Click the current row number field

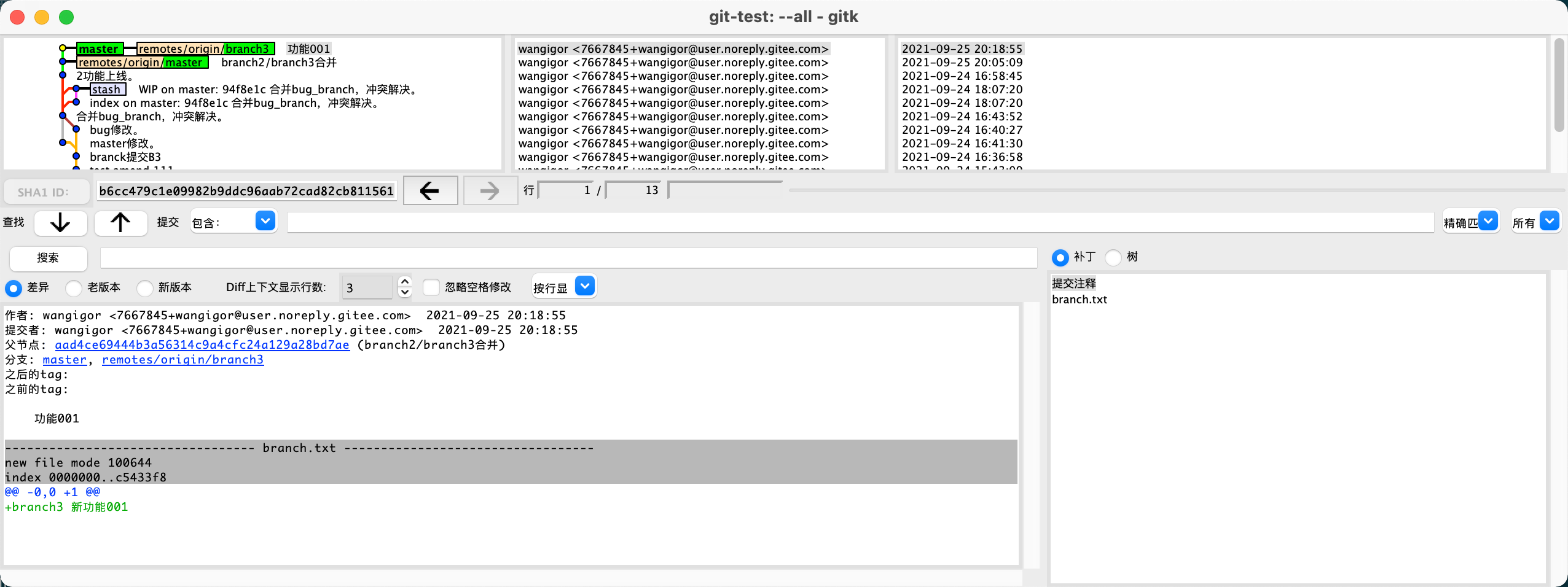pos(565,190)
